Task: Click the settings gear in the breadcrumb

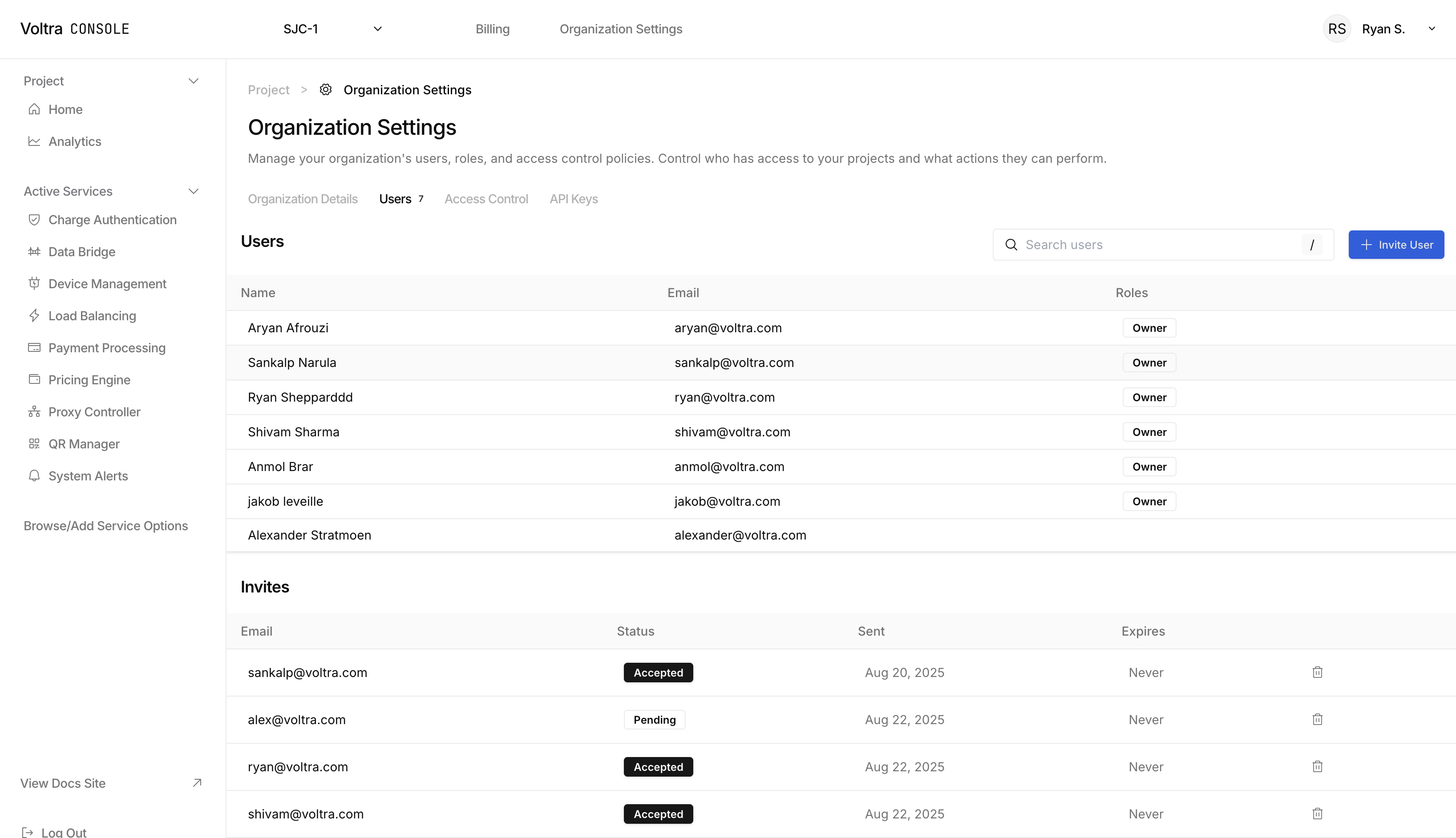Action: pos(326,89)
